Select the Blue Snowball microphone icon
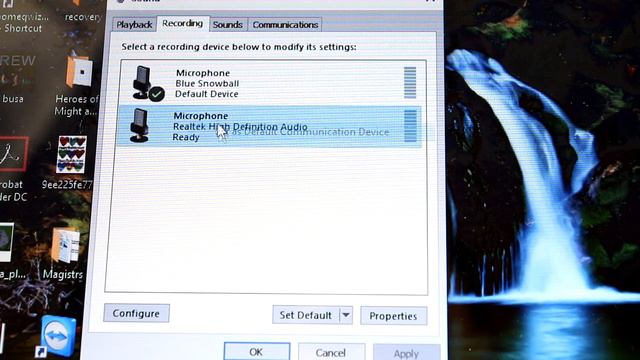Viewport: 640px width, 360px height. pos(147,83)
